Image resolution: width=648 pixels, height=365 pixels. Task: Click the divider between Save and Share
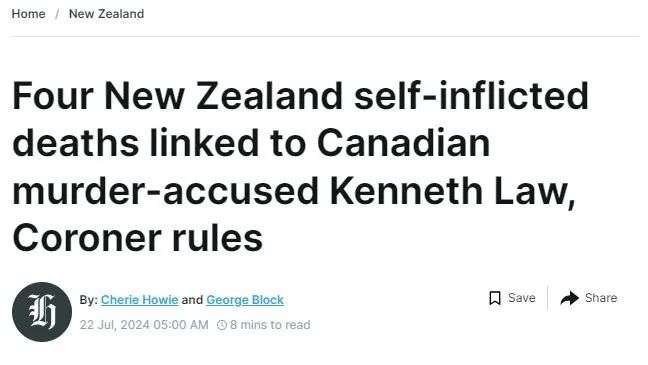[x=548, y=298]
